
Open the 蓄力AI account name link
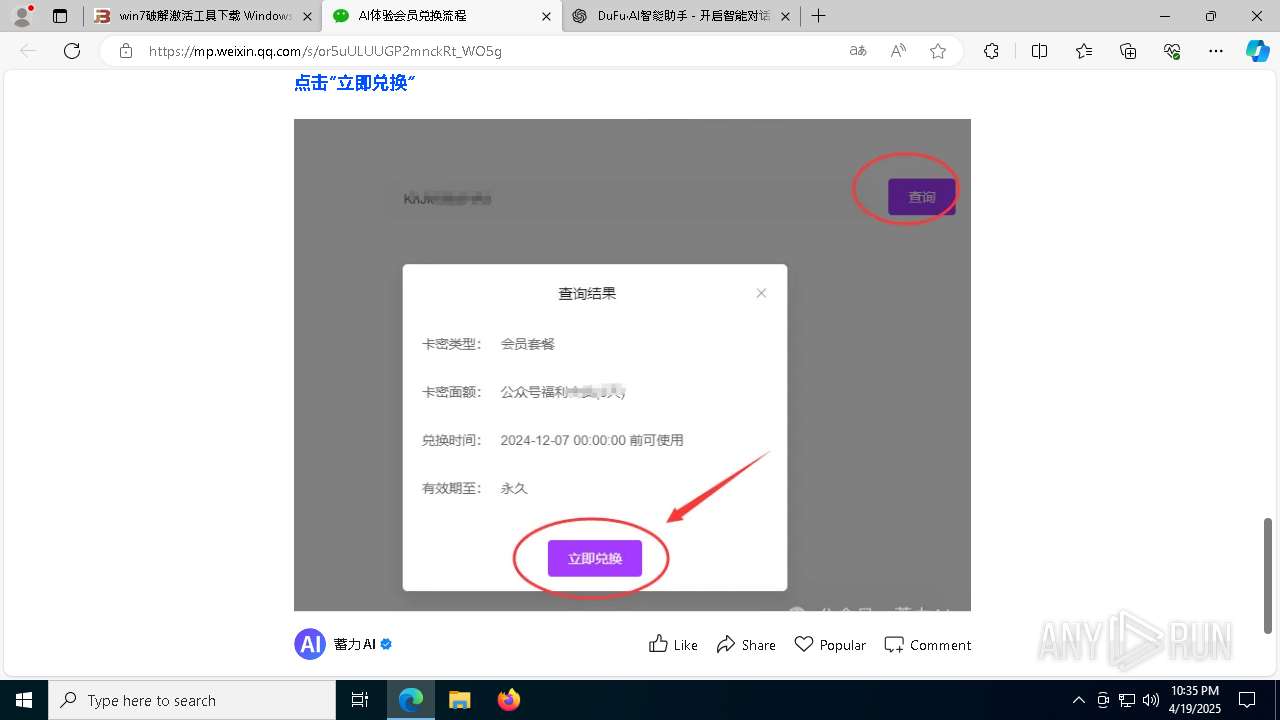click(354, 645)
